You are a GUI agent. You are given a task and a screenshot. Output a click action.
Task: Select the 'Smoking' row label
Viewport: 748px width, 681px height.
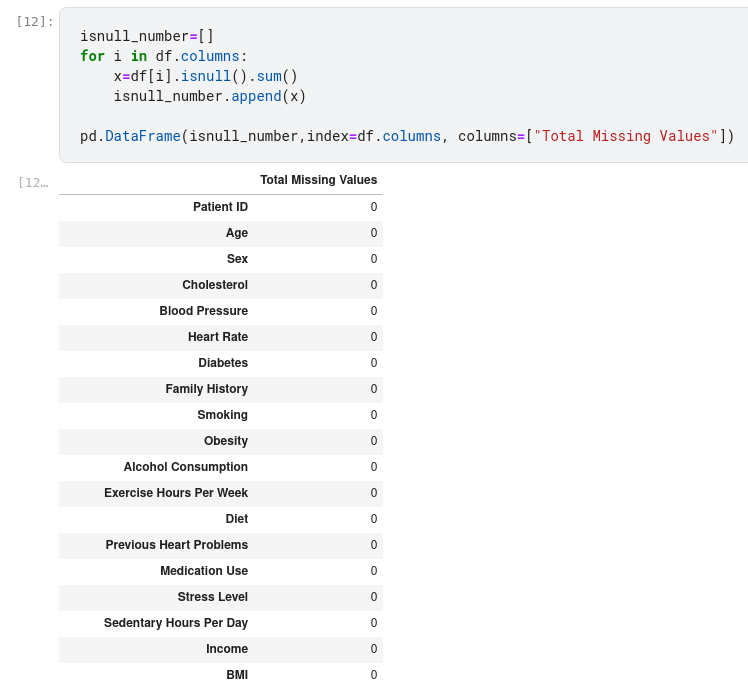(222, 415)
